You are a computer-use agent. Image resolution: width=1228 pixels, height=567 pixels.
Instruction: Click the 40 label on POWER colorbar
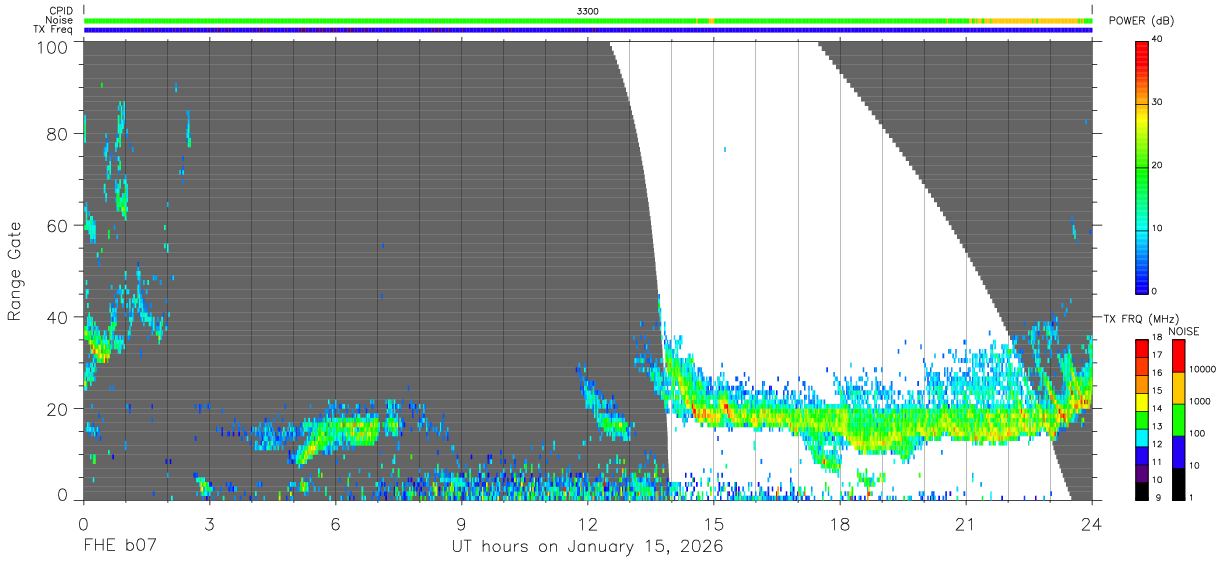pos(1159,39)
